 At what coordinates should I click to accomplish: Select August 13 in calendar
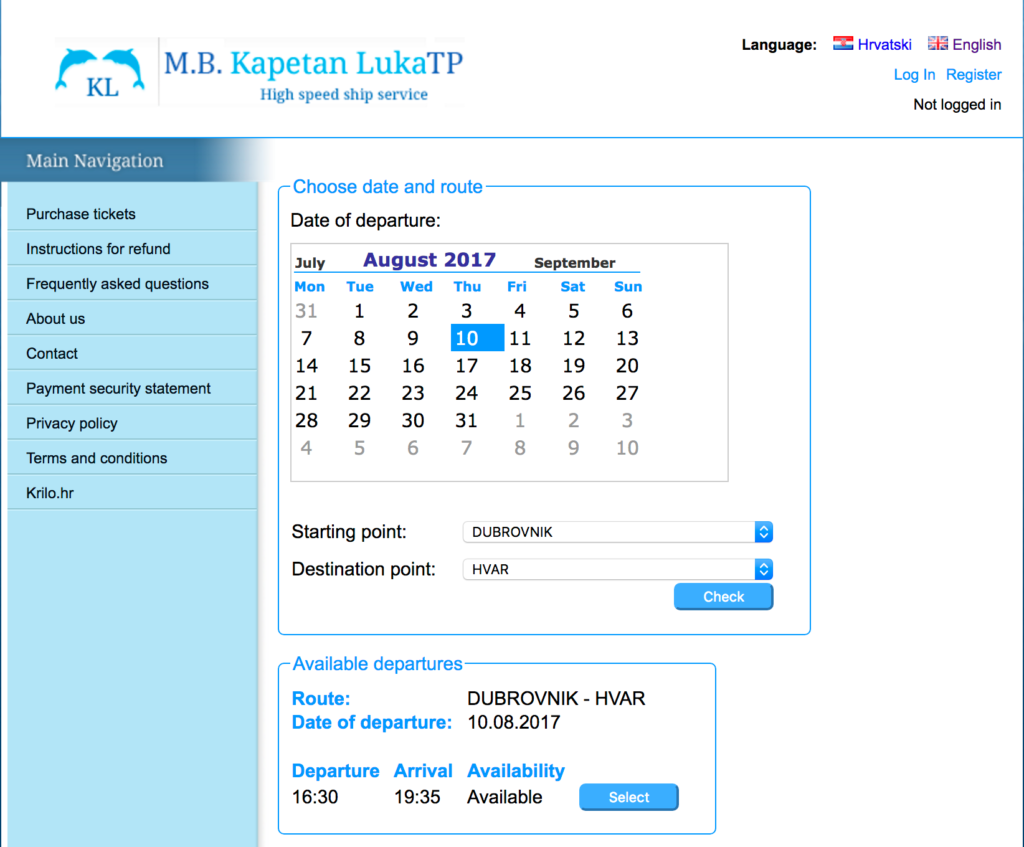627,338
